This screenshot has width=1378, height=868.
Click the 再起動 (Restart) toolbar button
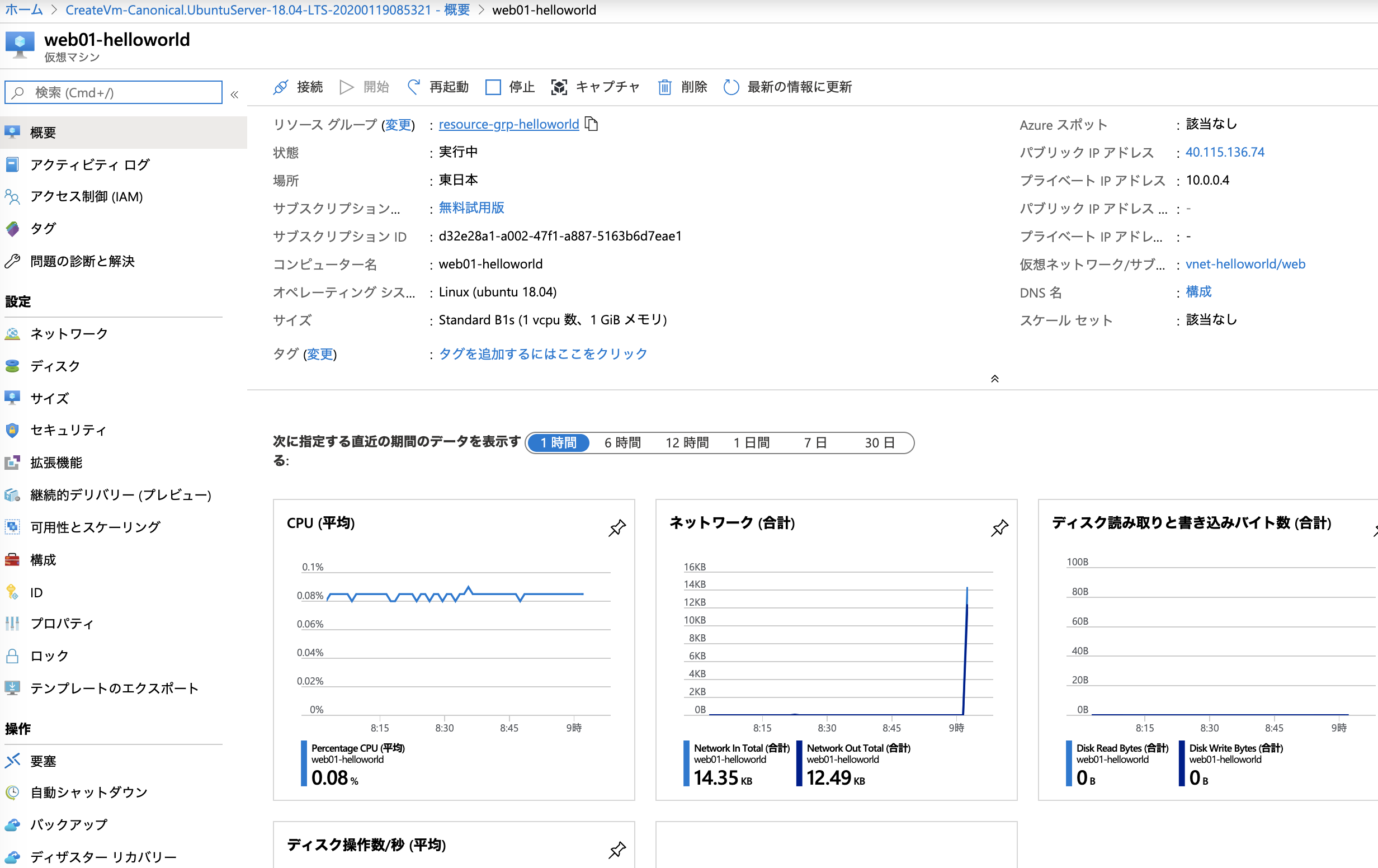pyautogui.click(x=438, y=87)
